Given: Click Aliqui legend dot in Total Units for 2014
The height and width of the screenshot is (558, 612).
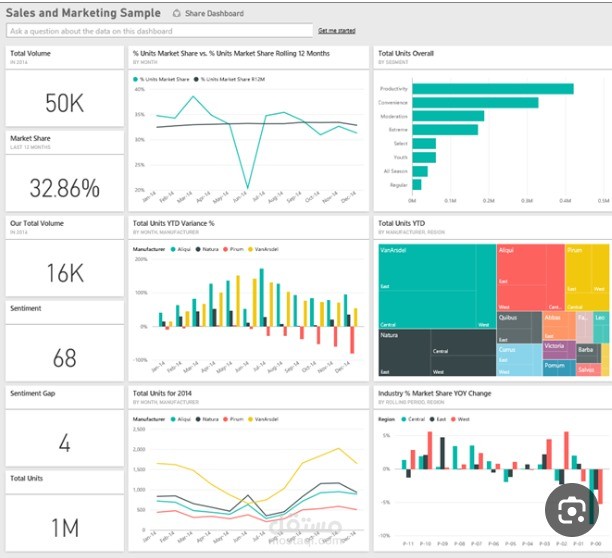Looking at the screenshot, I should 173,419.
